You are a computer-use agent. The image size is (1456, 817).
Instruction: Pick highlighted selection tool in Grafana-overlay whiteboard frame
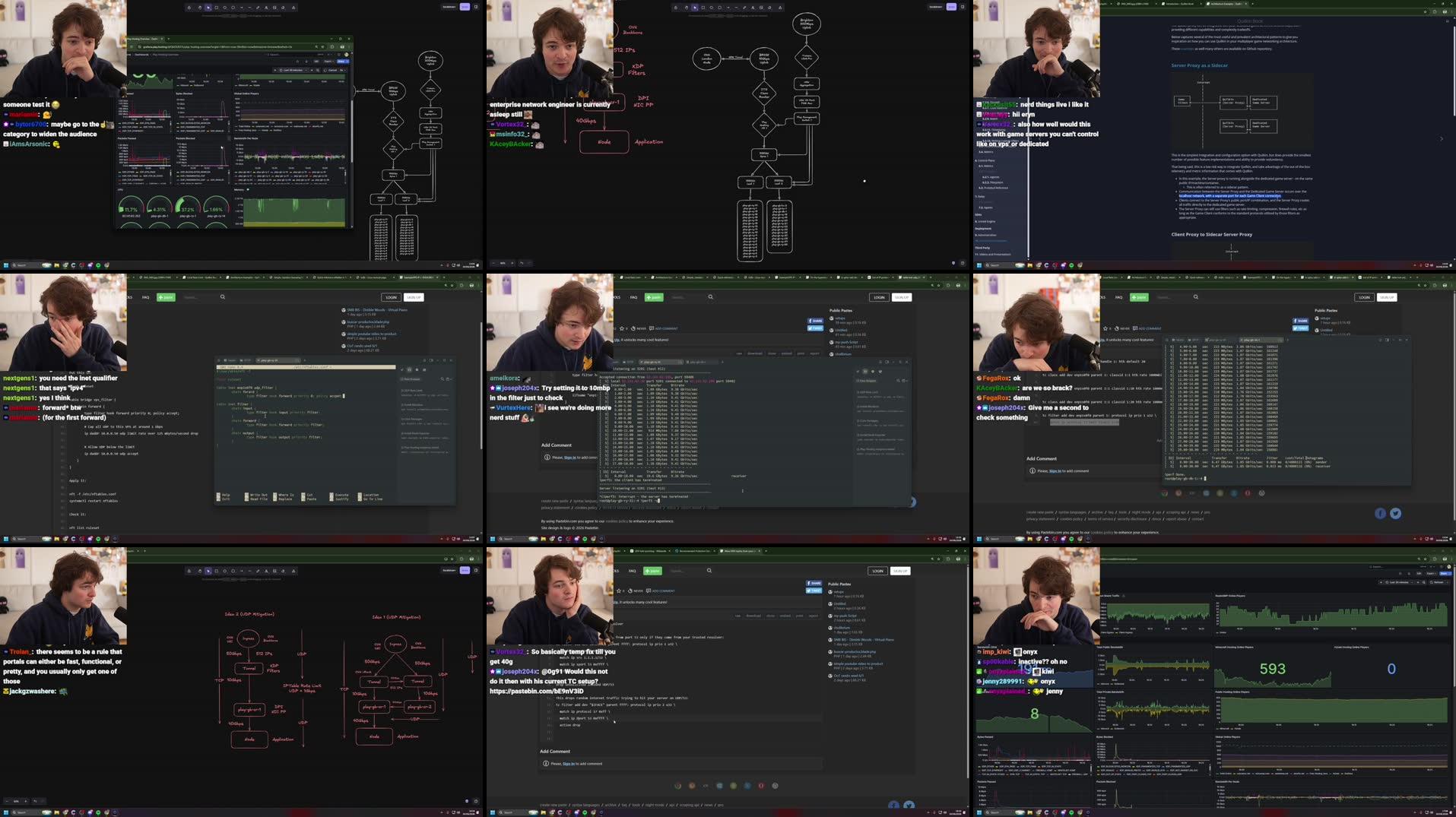(208, 7)
